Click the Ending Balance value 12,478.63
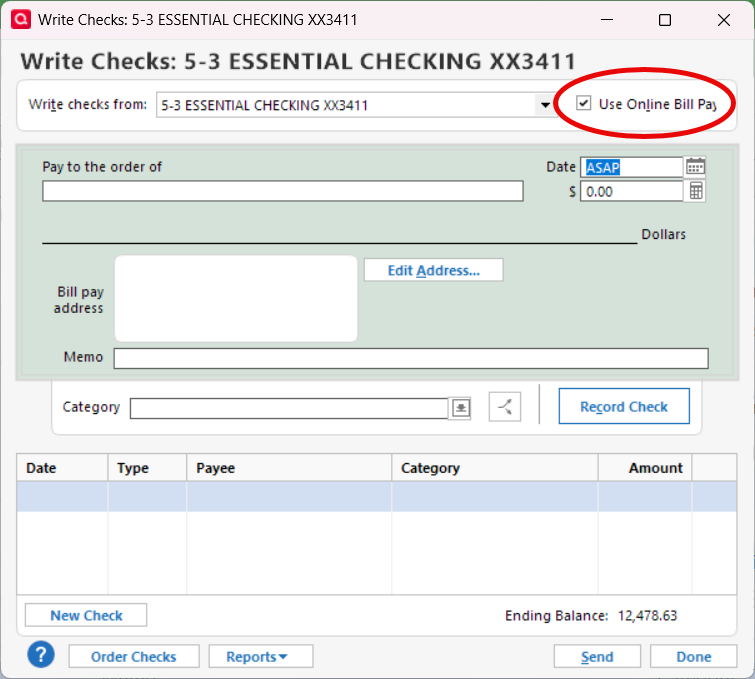This screenshot has width=755, height=679. pos(647,615)
